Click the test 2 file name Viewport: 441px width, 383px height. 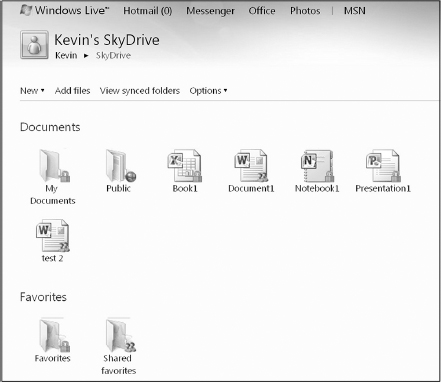(52, 258)
